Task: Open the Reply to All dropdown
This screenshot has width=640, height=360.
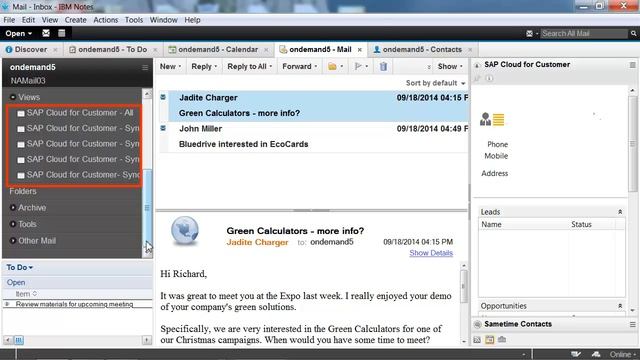Action: [249, 66]
